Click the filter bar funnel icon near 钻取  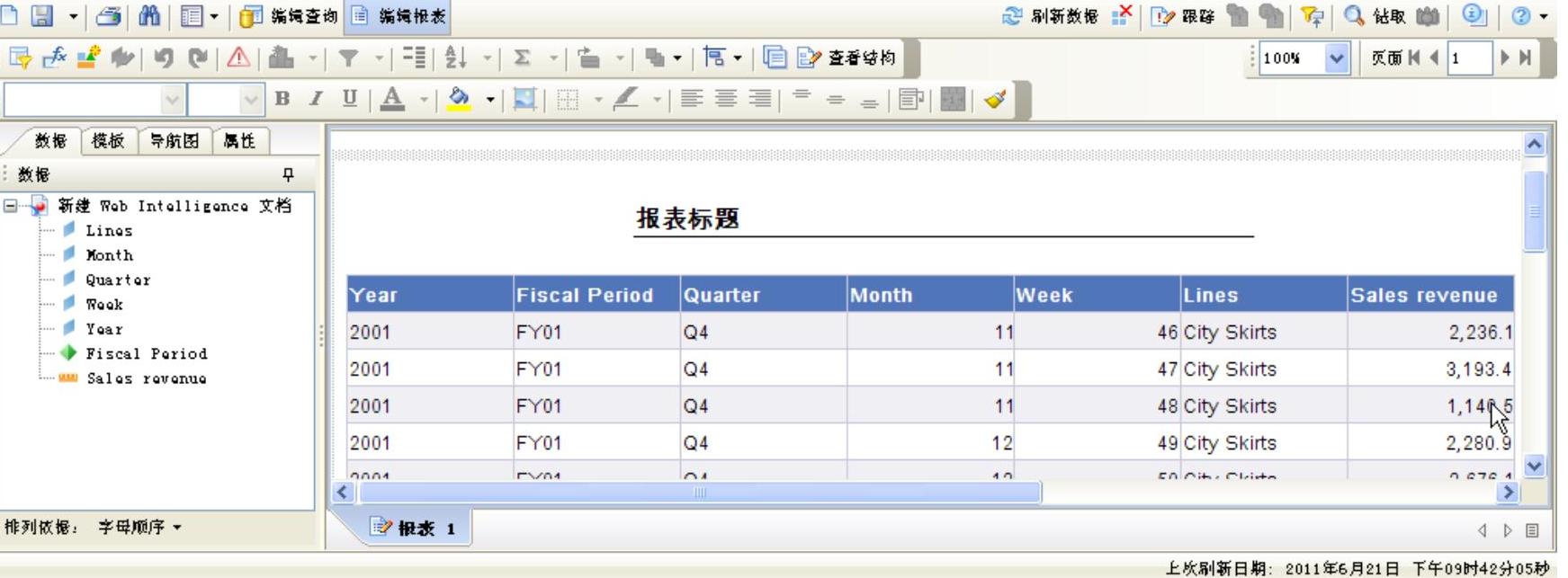point(1313,16)
